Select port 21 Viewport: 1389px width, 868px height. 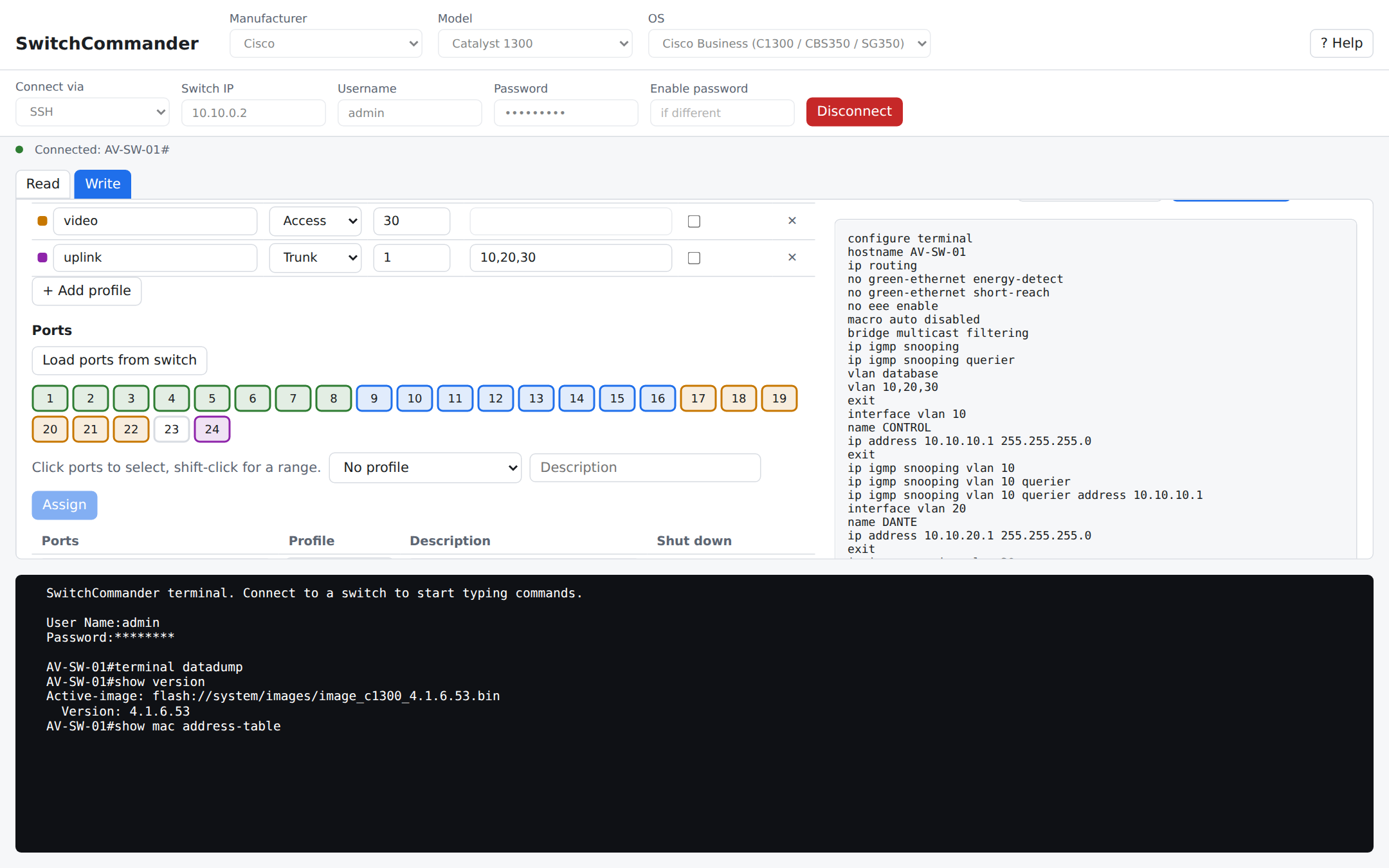(x=91, y=429)
